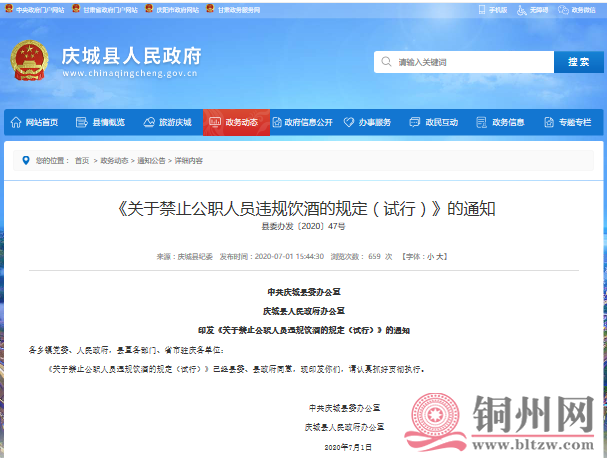
Task: Go to 政务动态 in the breadcrumb
Action: 114,161
